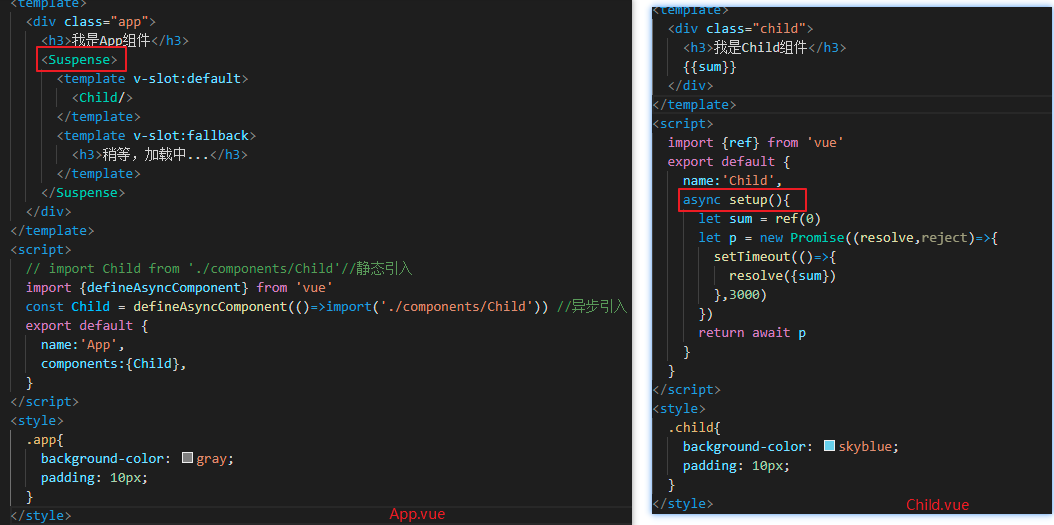Click the commented-out import Child 静态引入 line
The height and width of the screenshot is (525, 1054).
pyautogui.click(x=219, y=269)
